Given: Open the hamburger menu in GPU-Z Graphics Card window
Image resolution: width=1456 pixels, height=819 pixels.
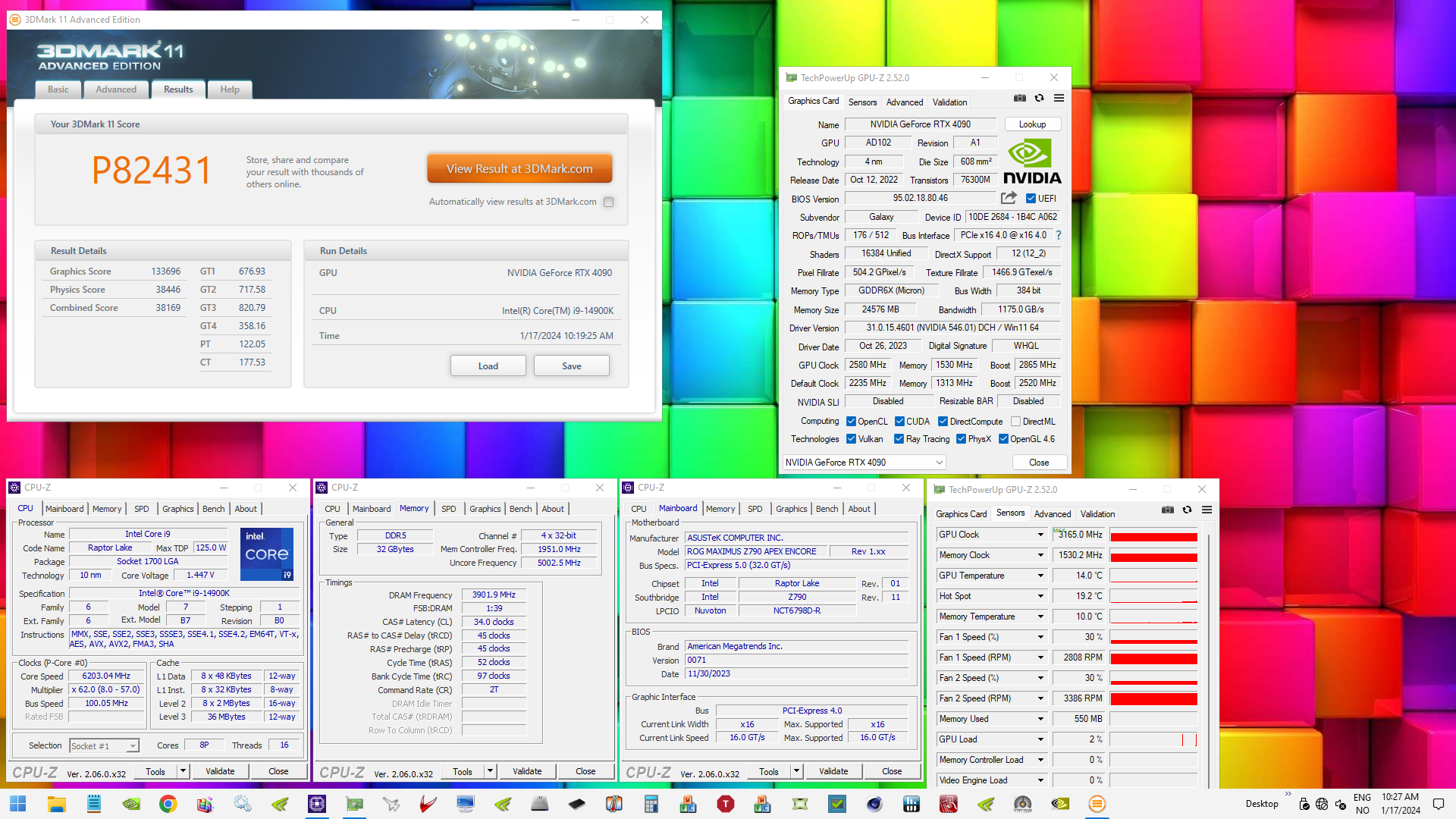Looking at the screenshot, I should point(1059,99).
